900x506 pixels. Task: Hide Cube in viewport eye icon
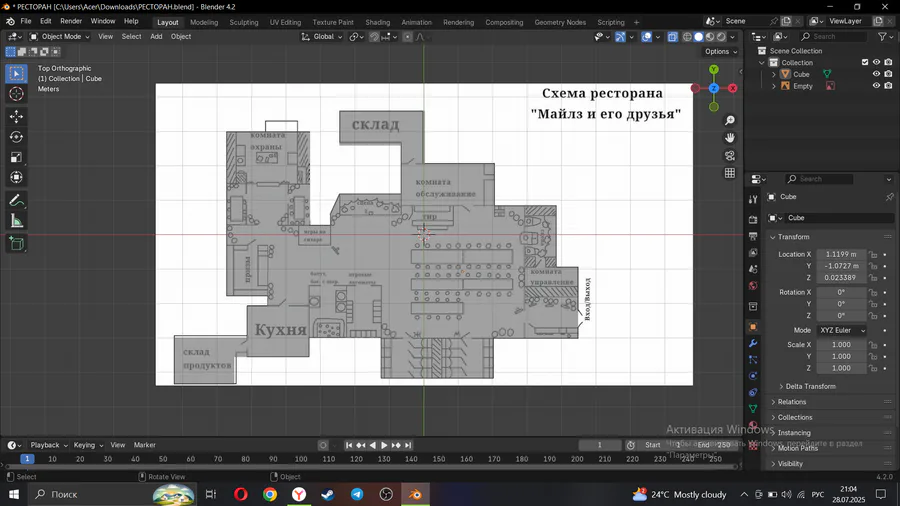pos(876,74)
